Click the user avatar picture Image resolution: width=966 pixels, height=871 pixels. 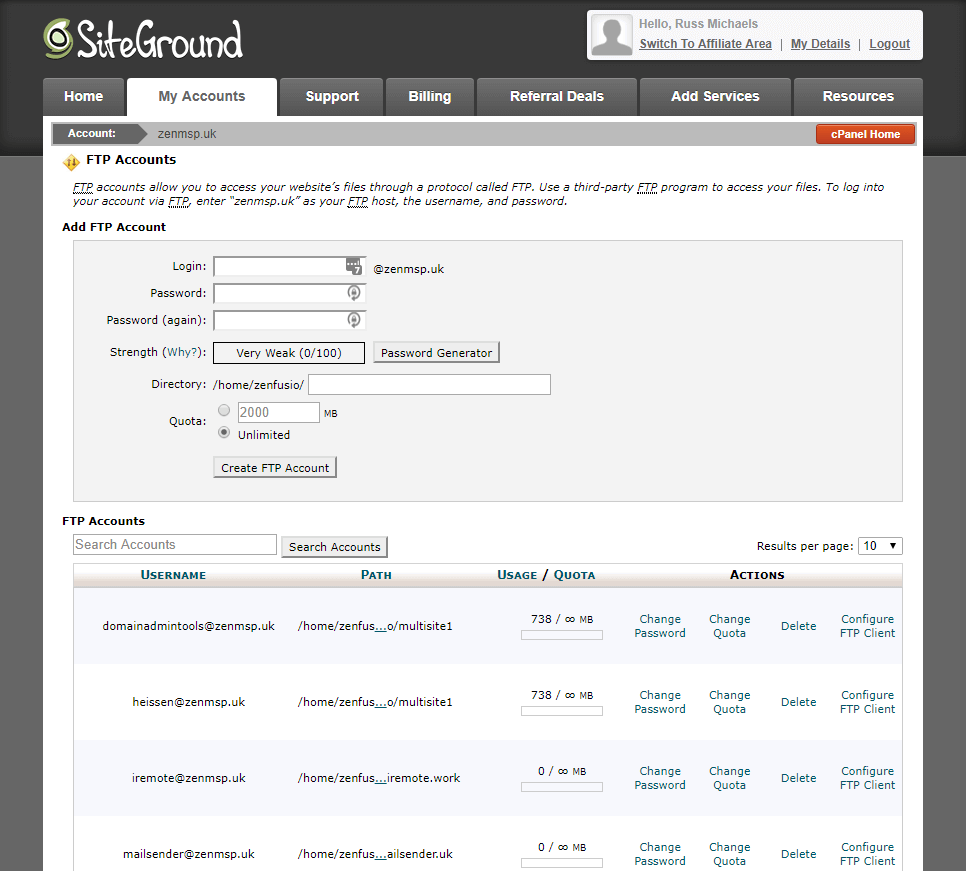pos(612,35)
